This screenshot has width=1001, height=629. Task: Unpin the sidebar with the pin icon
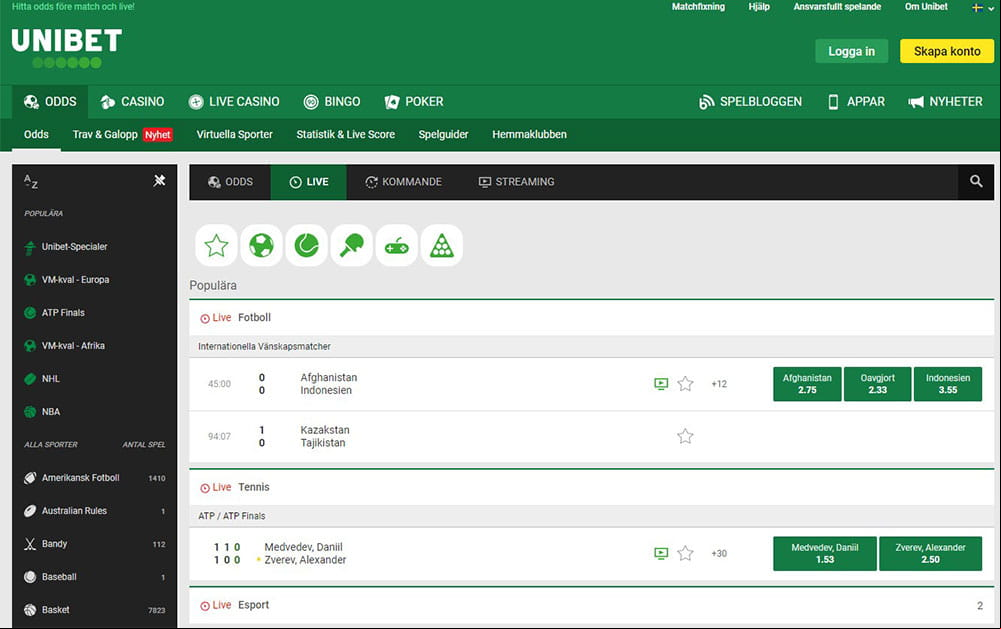(x=160, y=181)
